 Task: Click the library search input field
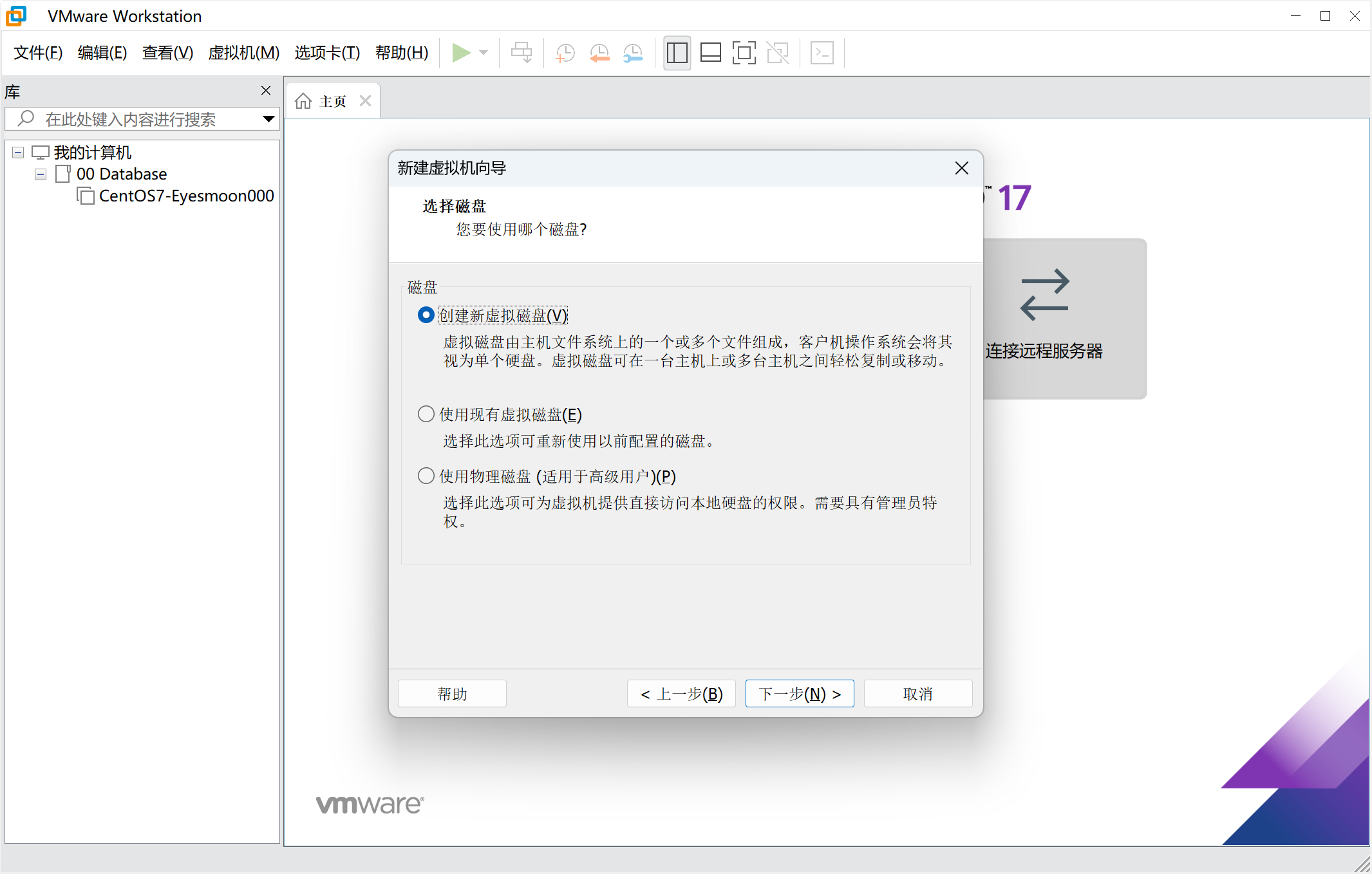(142, 119)
